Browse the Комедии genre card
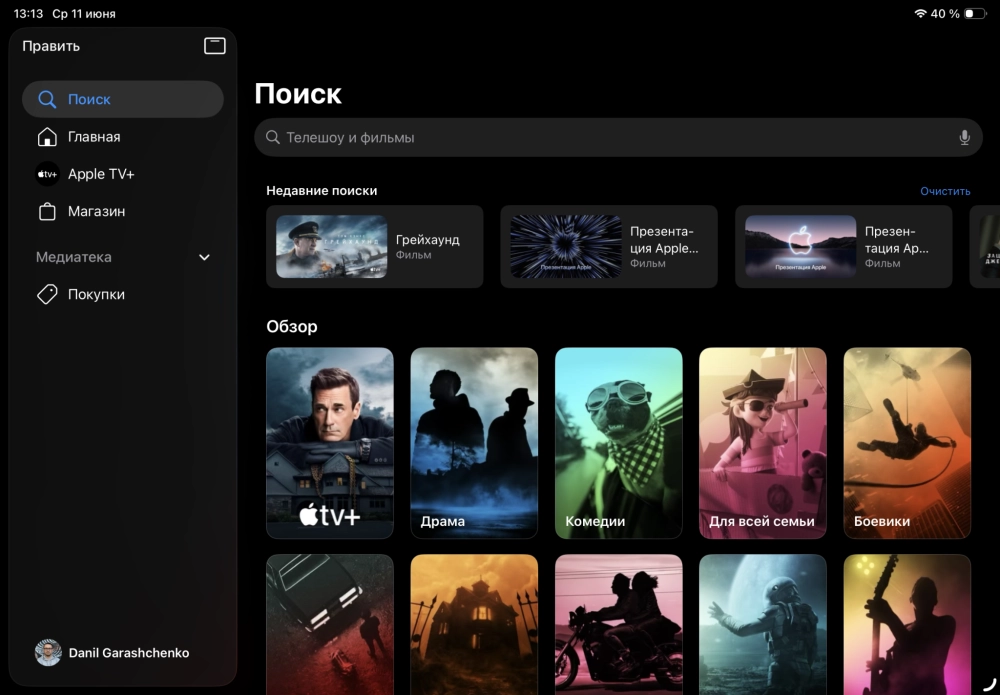 618,443
